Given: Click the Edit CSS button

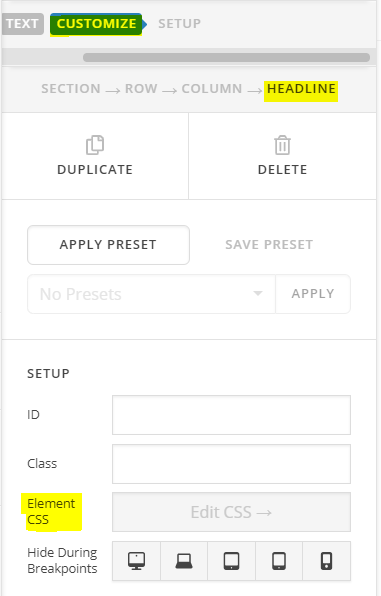Looking at the screenshot, I should pyautogui.click(x=231, y=512).
